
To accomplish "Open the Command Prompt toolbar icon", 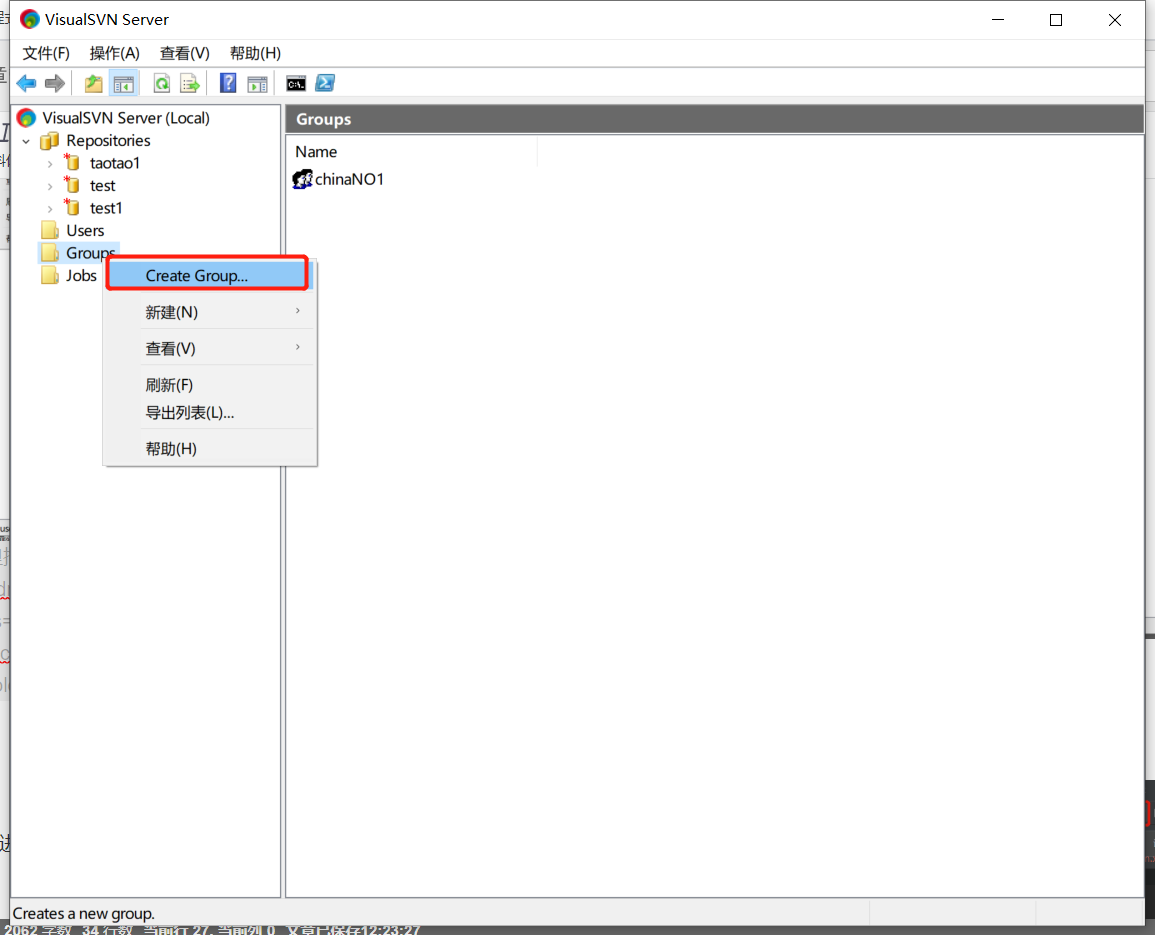I will tap(296, 84).
